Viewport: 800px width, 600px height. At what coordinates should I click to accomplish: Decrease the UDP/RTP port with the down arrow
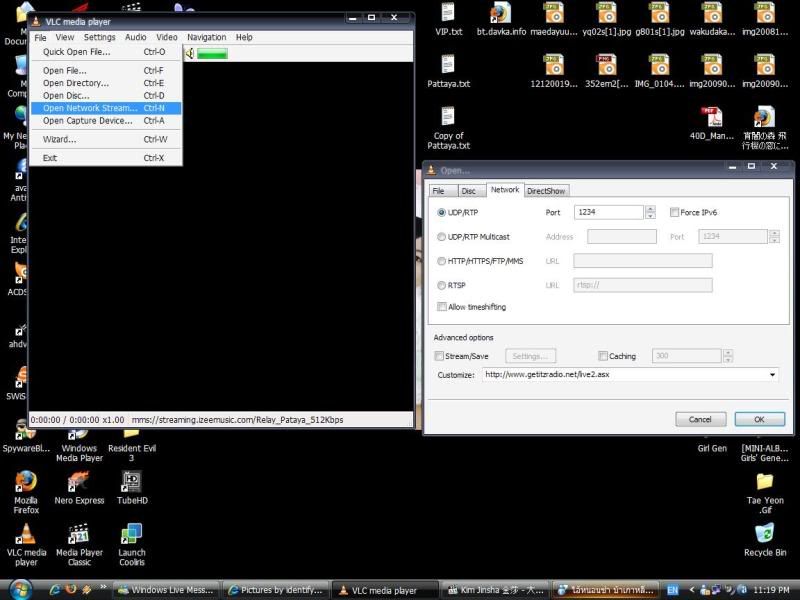pos(650,216)
